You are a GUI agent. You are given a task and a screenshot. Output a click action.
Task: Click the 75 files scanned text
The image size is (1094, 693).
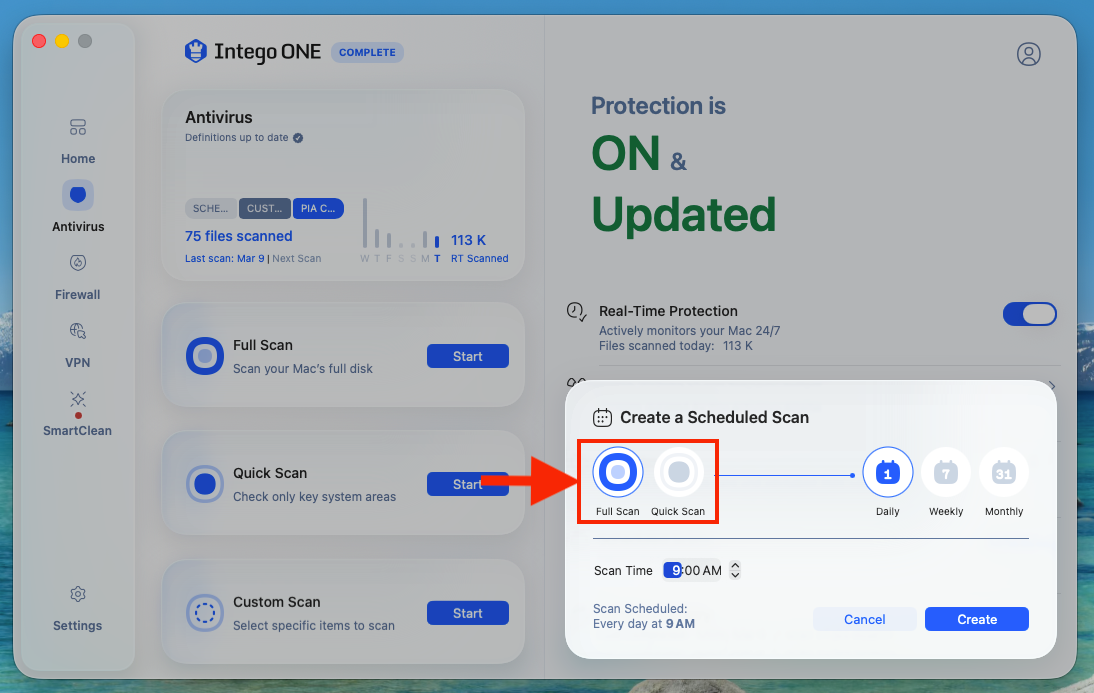coord(239,236)
